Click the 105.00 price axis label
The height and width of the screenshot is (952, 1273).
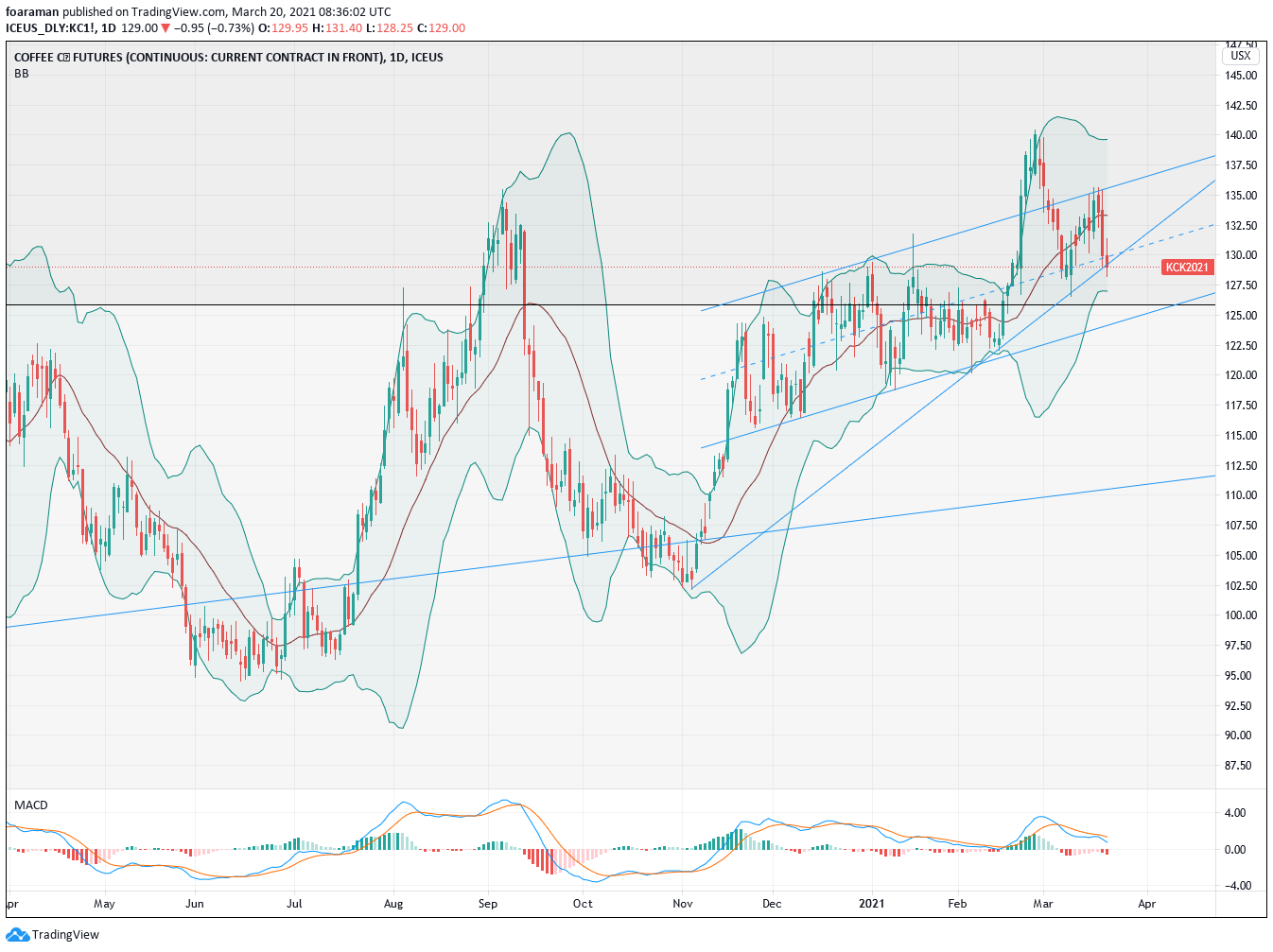[1241, 556]
